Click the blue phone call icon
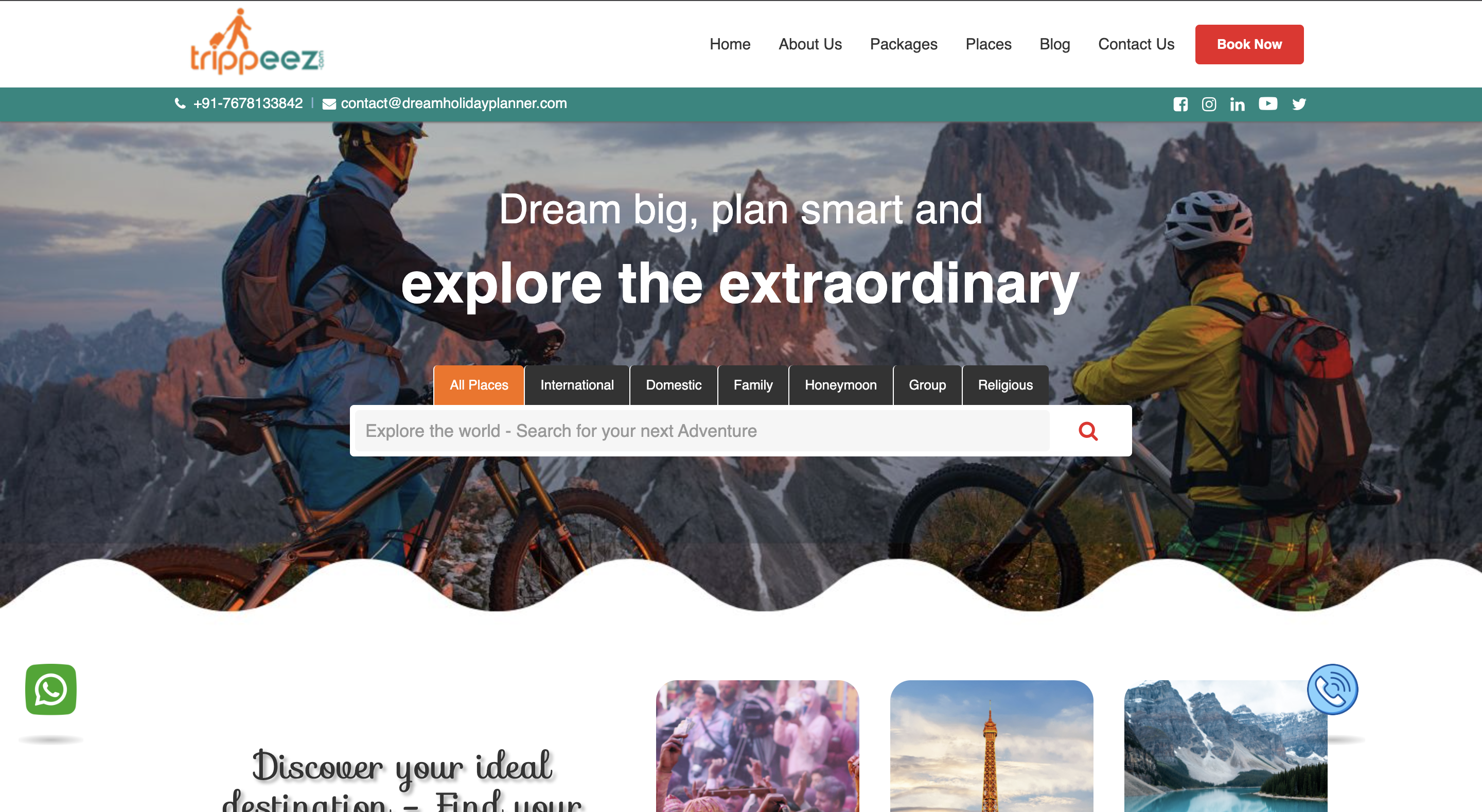This screenshot has width=1482, height=812. pyautogui.click(x=1332, y=690)
